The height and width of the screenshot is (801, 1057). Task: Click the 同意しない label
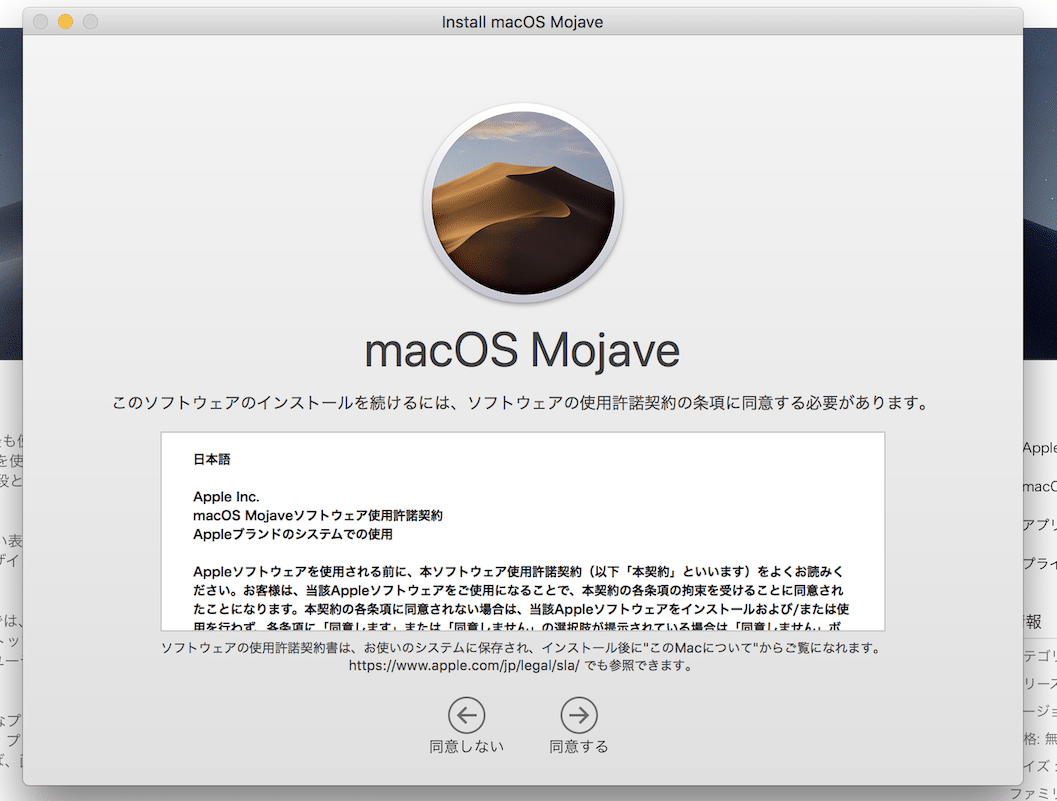tap(466, 746)
